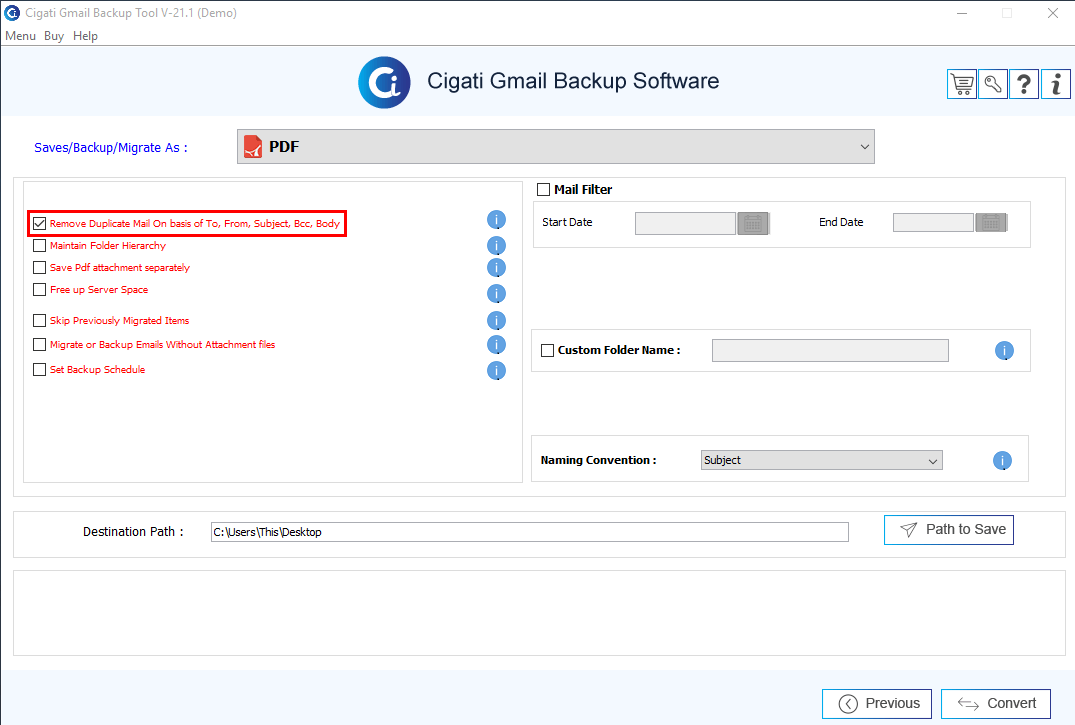Open the Menu menu
Viewport: 1075px width, 725px height.
[21, 36]
